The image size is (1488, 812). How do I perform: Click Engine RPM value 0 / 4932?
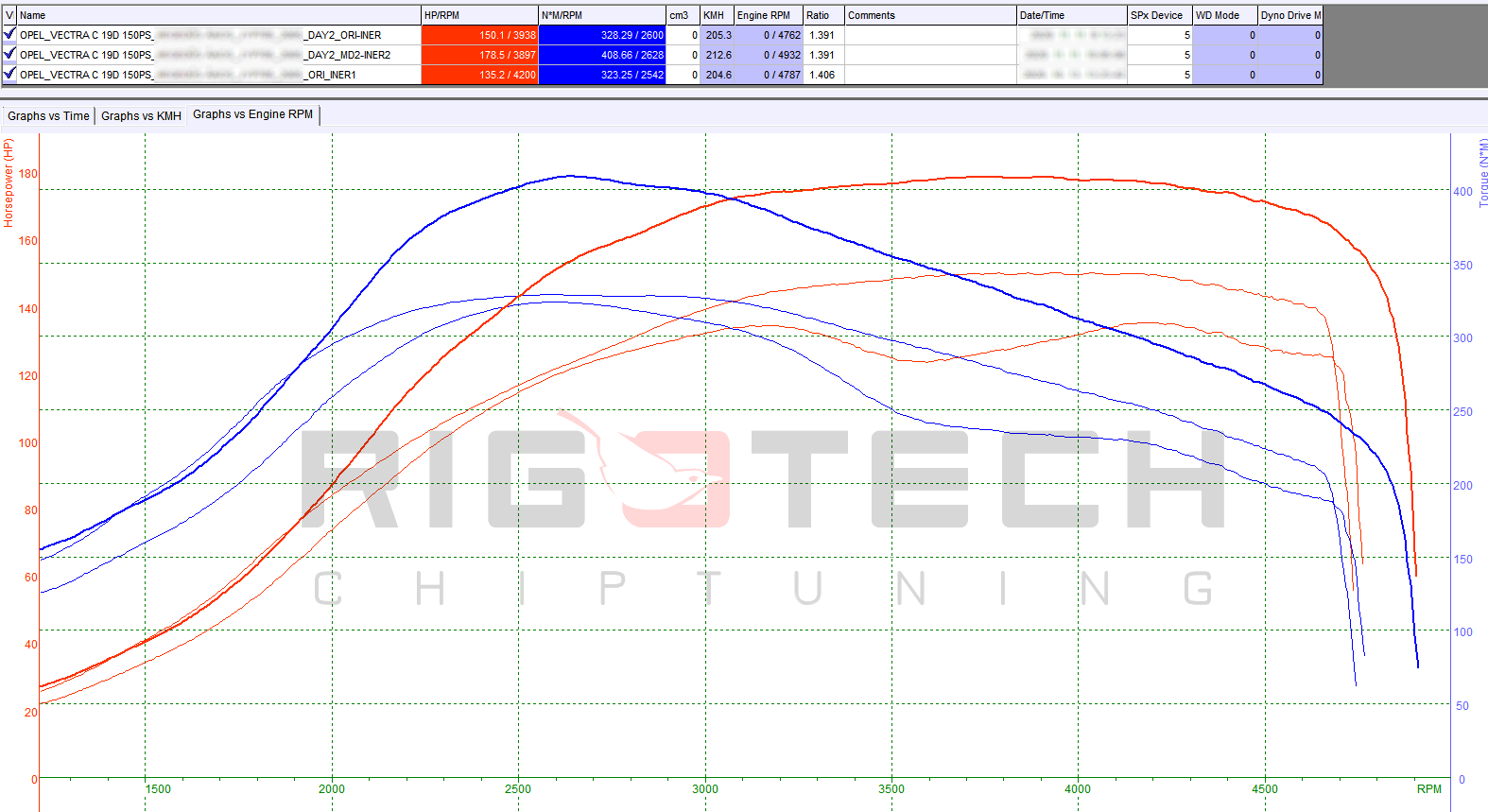(769, 55)
